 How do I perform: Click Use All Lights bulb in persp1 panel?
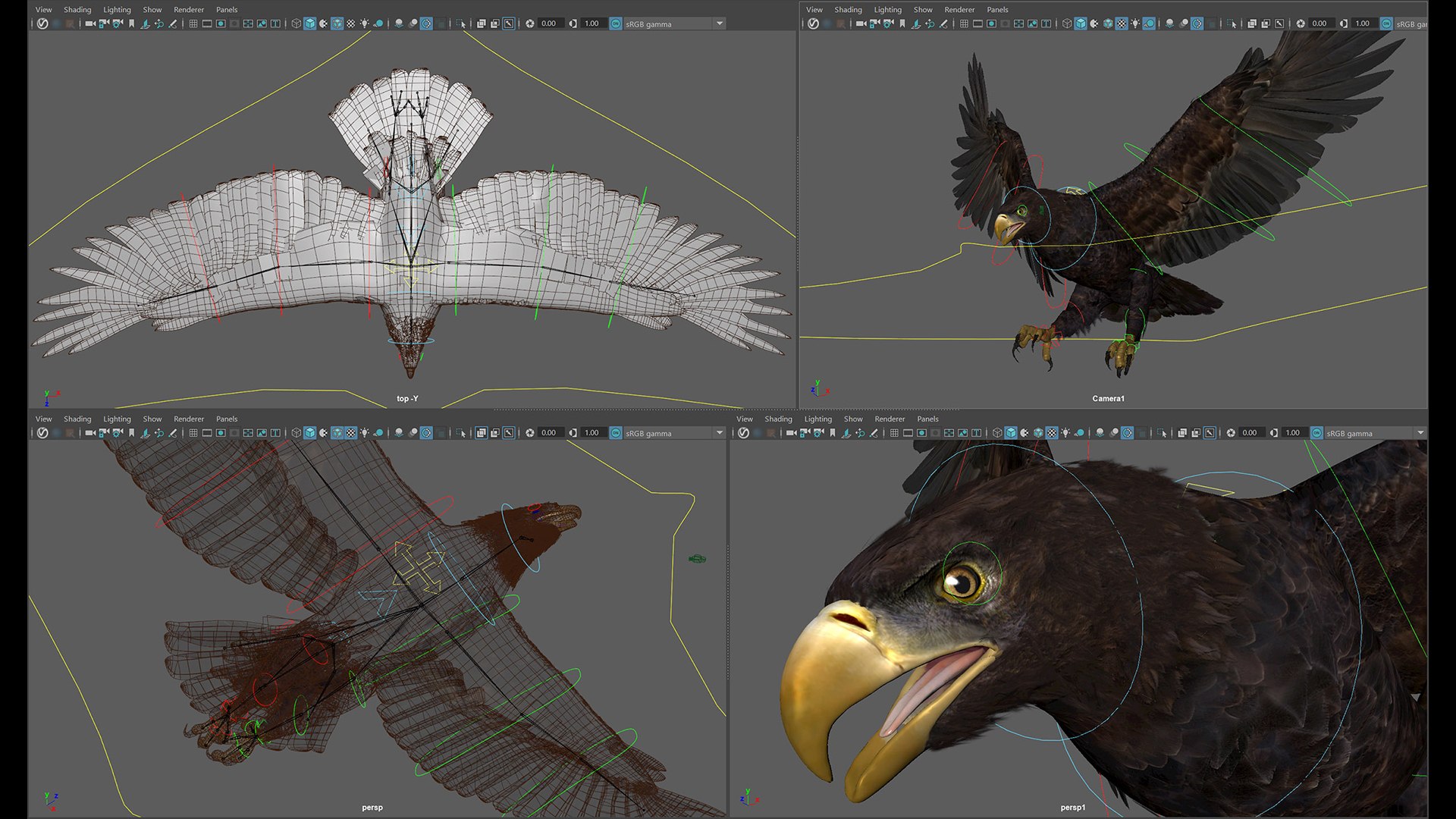[1065, 433]
